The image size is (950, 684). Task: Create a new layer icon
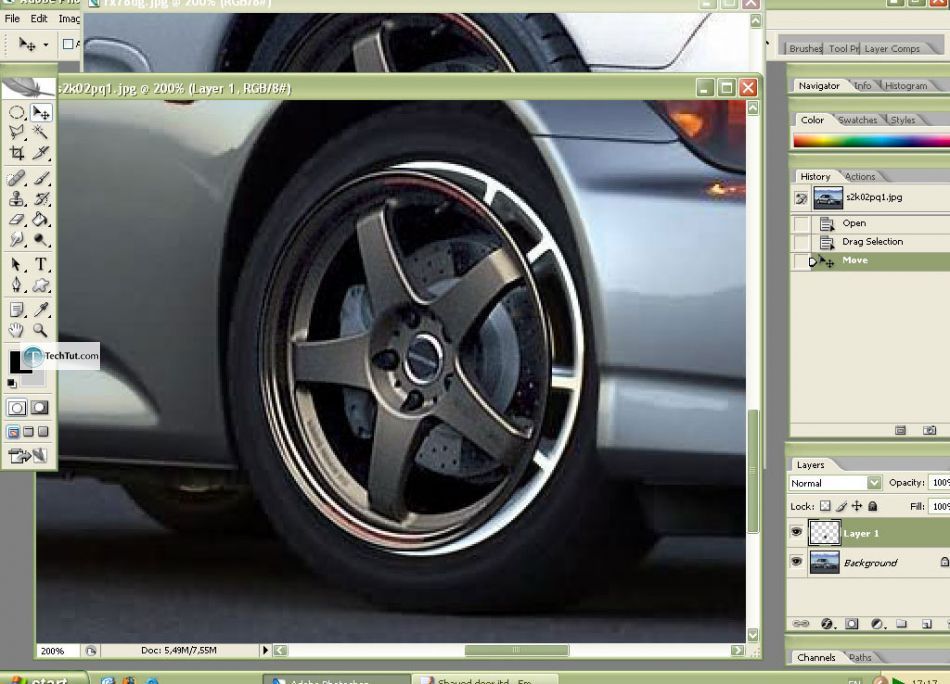tap(926, 623)
